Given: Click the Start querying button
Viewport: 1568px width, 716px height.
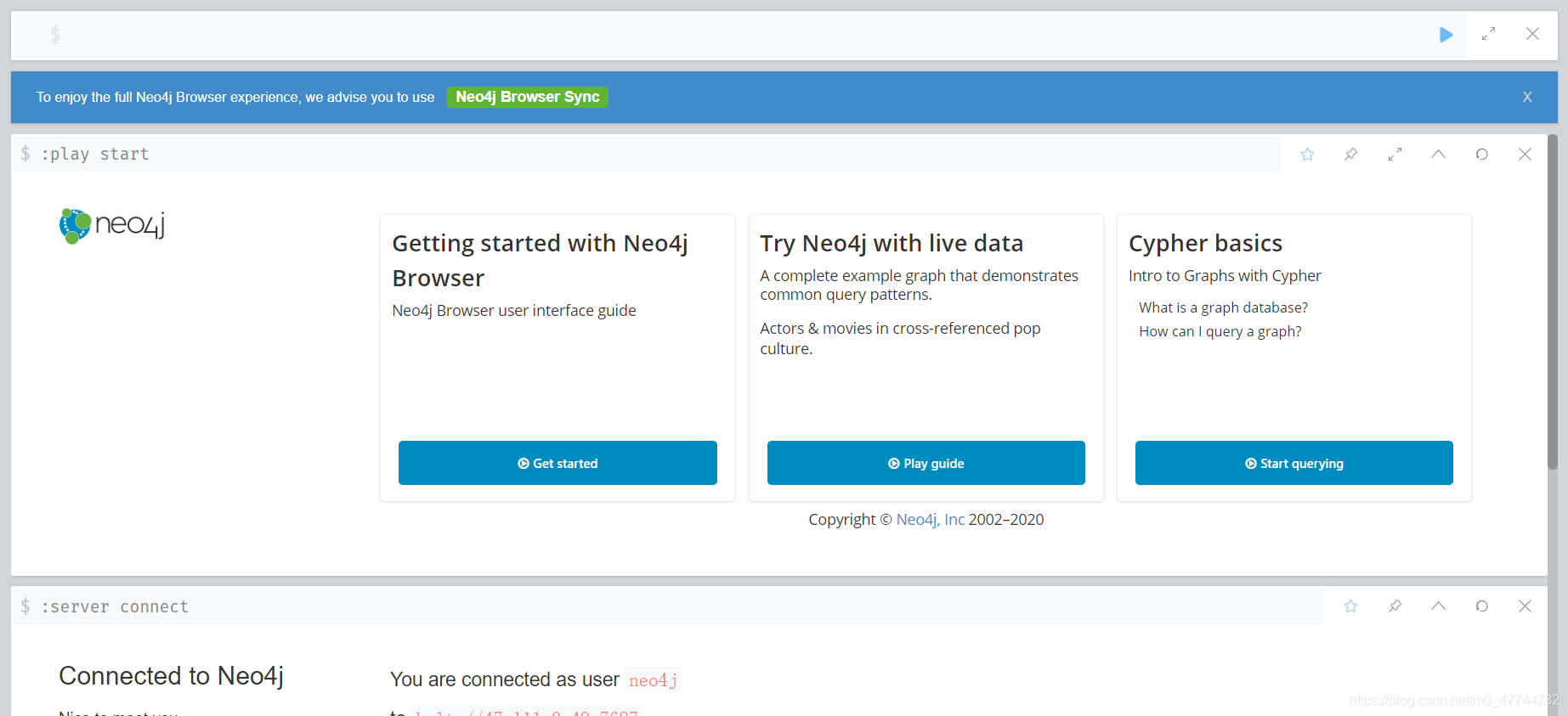Looking at the screenshot, I should pos(1294,463).
